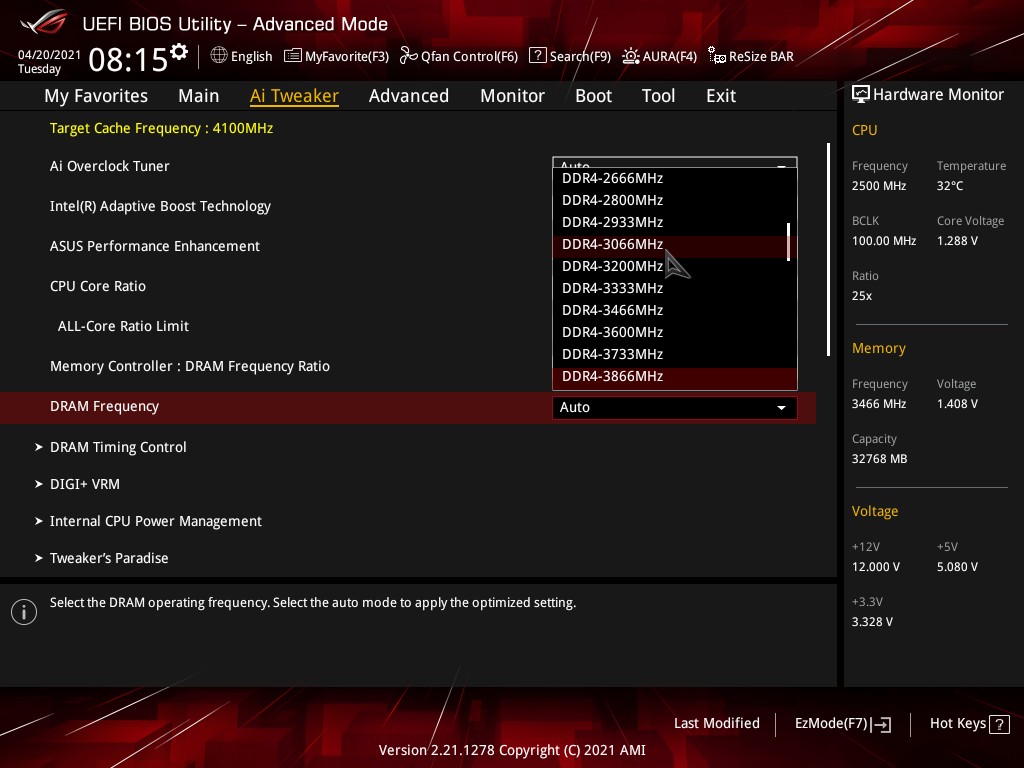Click the globe language icon
Screen dimensions: 1024x768
[219, 56]
